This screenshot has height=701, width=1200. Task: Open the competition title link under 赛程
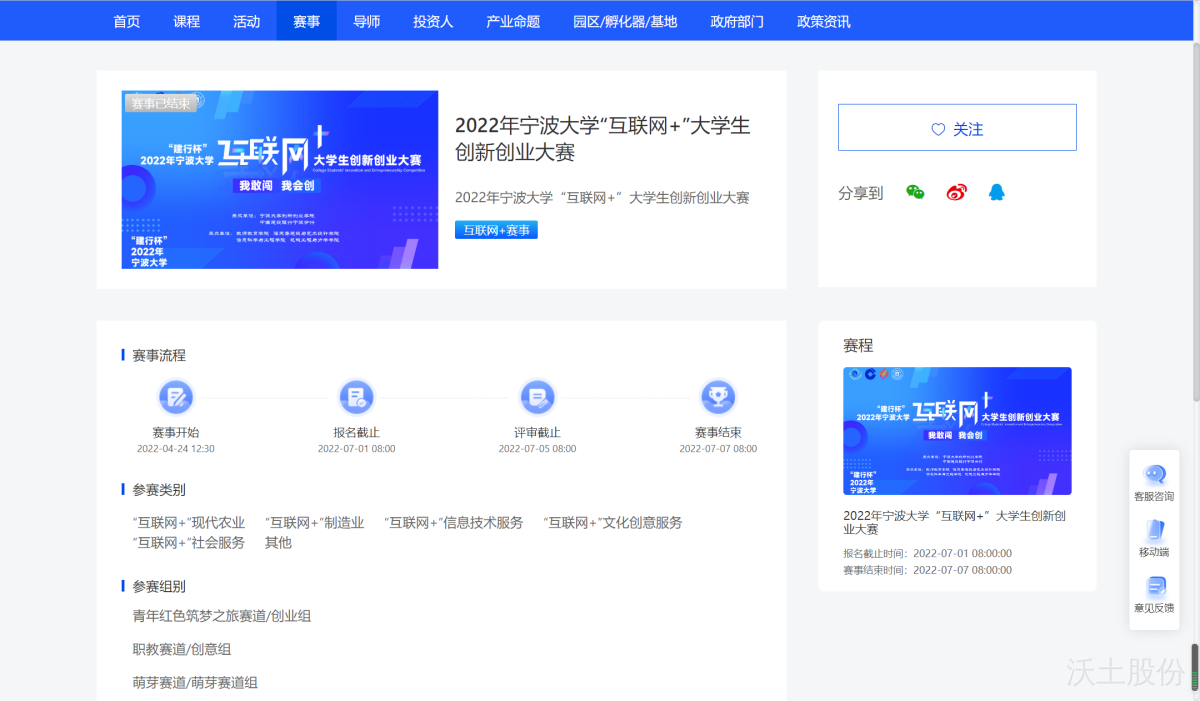(956, 522)
